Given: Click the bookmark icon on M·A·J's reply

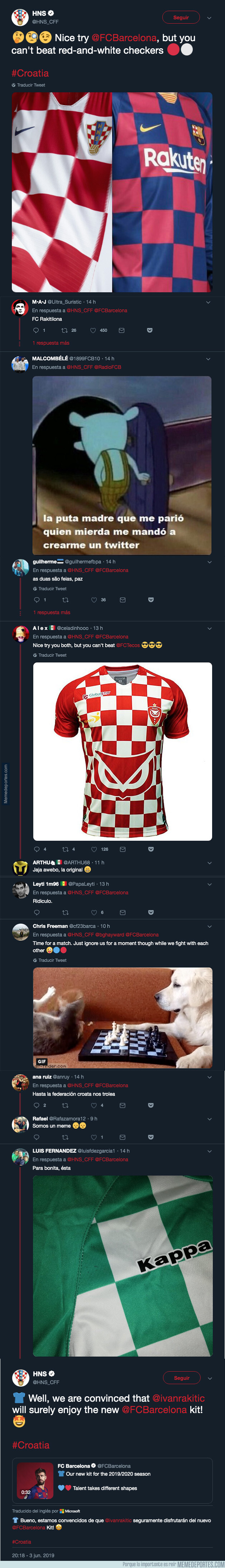Looking at the screenshot, I should point(148,328).
